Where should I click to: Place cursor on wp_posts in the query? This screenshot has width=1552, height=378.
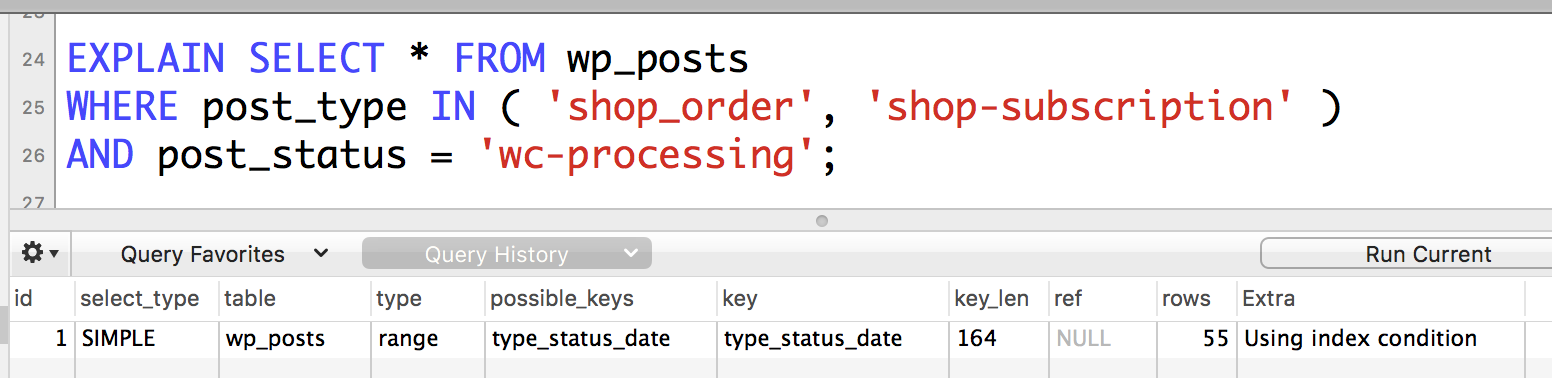tap(658, 60)
